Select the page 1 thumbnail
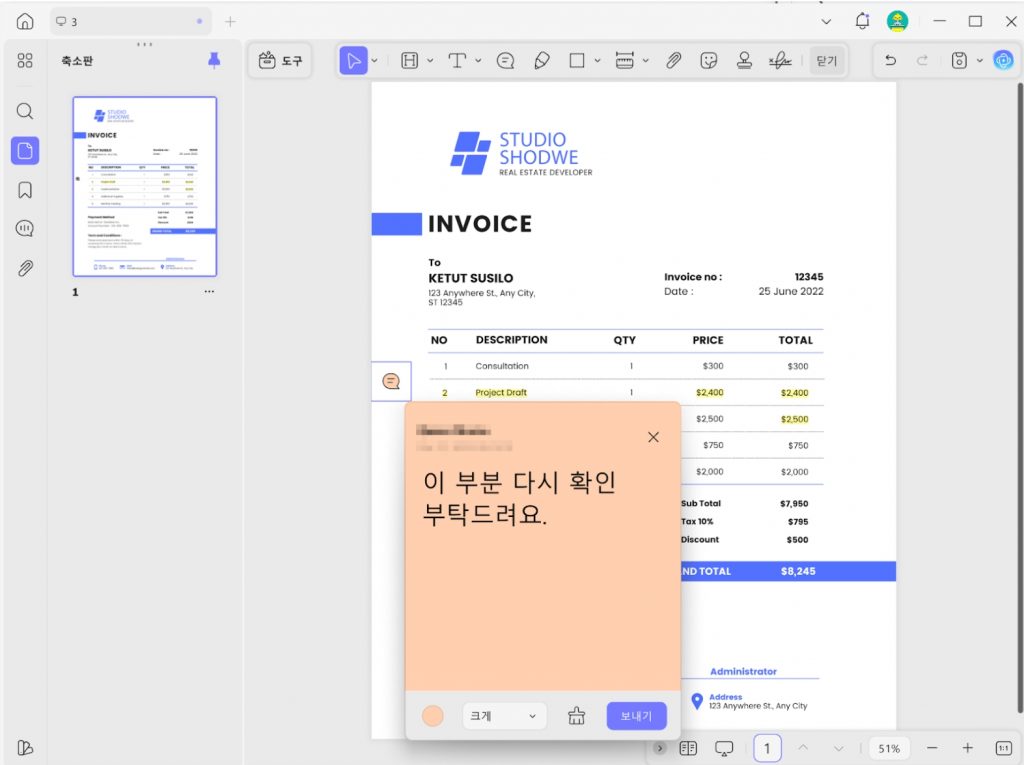 (144, 186)
